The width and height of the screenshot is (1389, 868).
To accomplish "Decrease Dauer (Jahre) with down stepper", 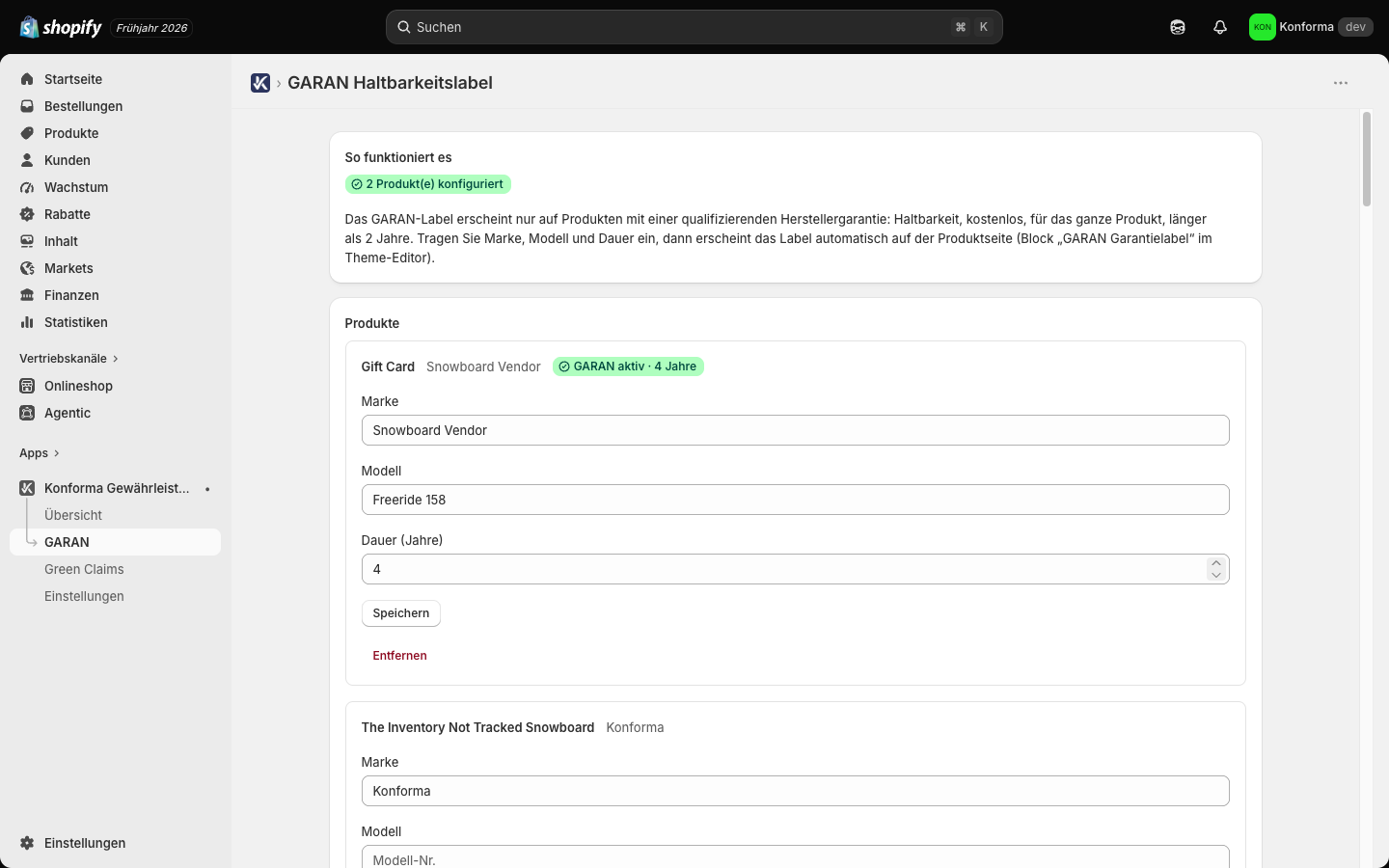I will [x=1216, y=575].
